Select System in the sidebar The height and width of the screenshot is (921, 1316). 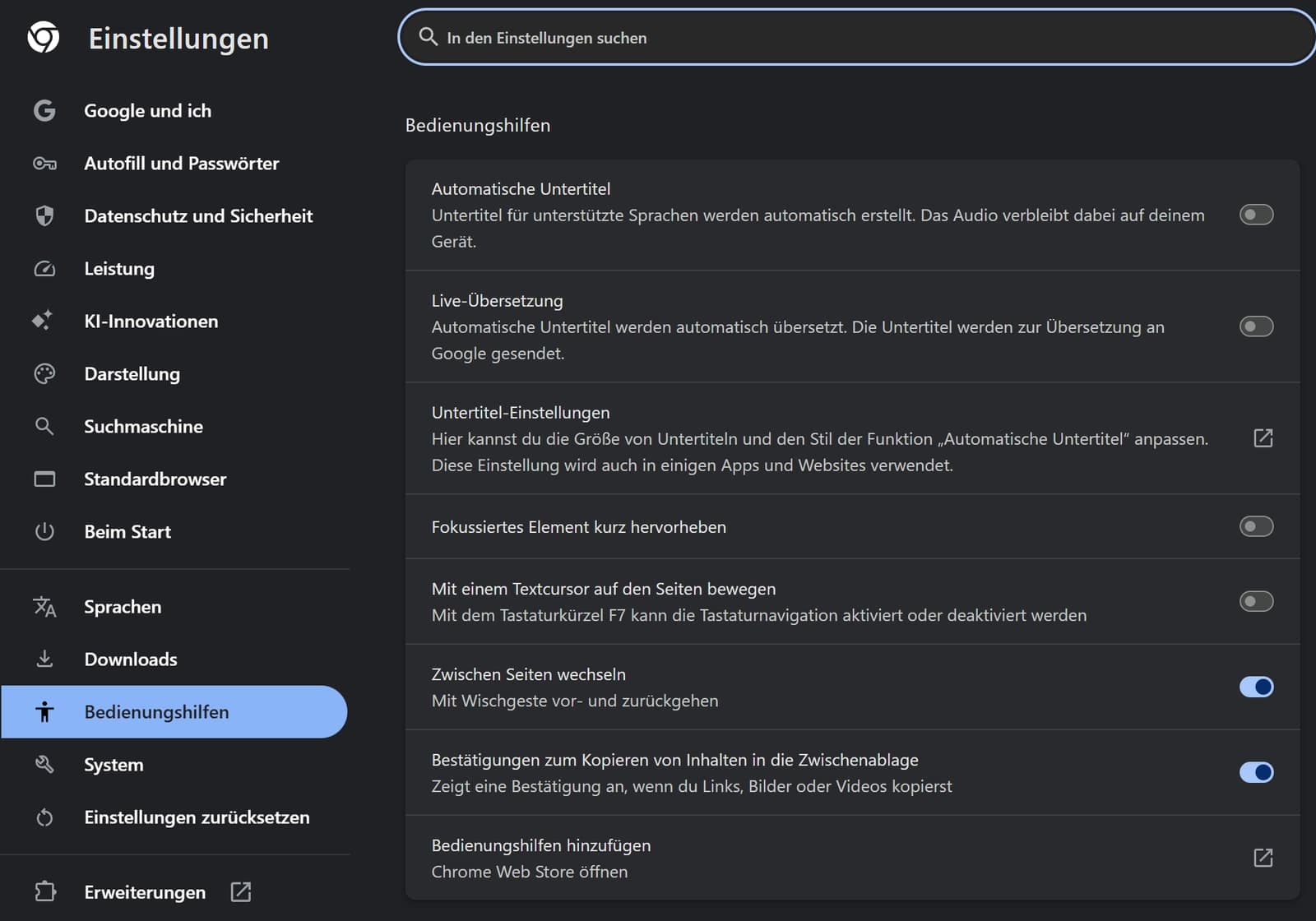point(174,764)
